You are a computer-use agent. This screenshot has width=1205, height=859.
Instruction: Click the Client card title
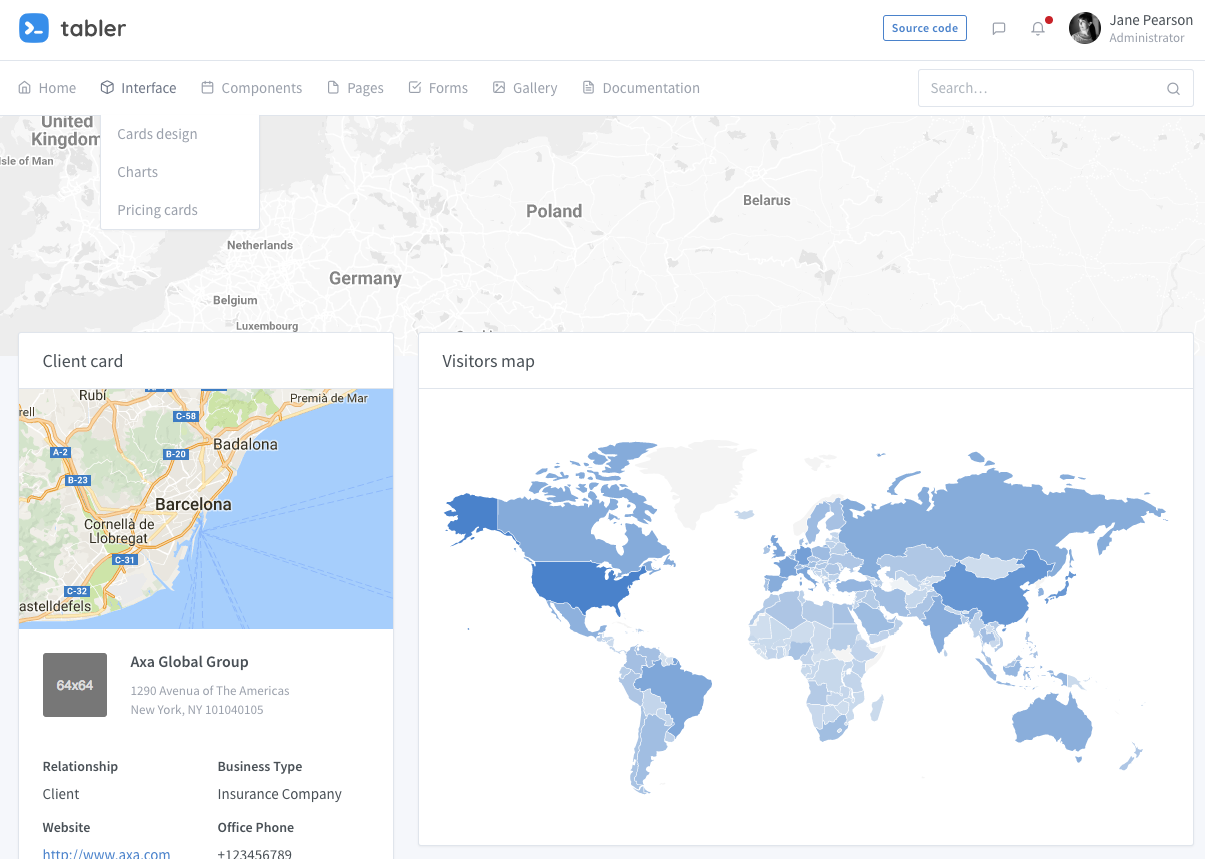click(x=83, y=361)
